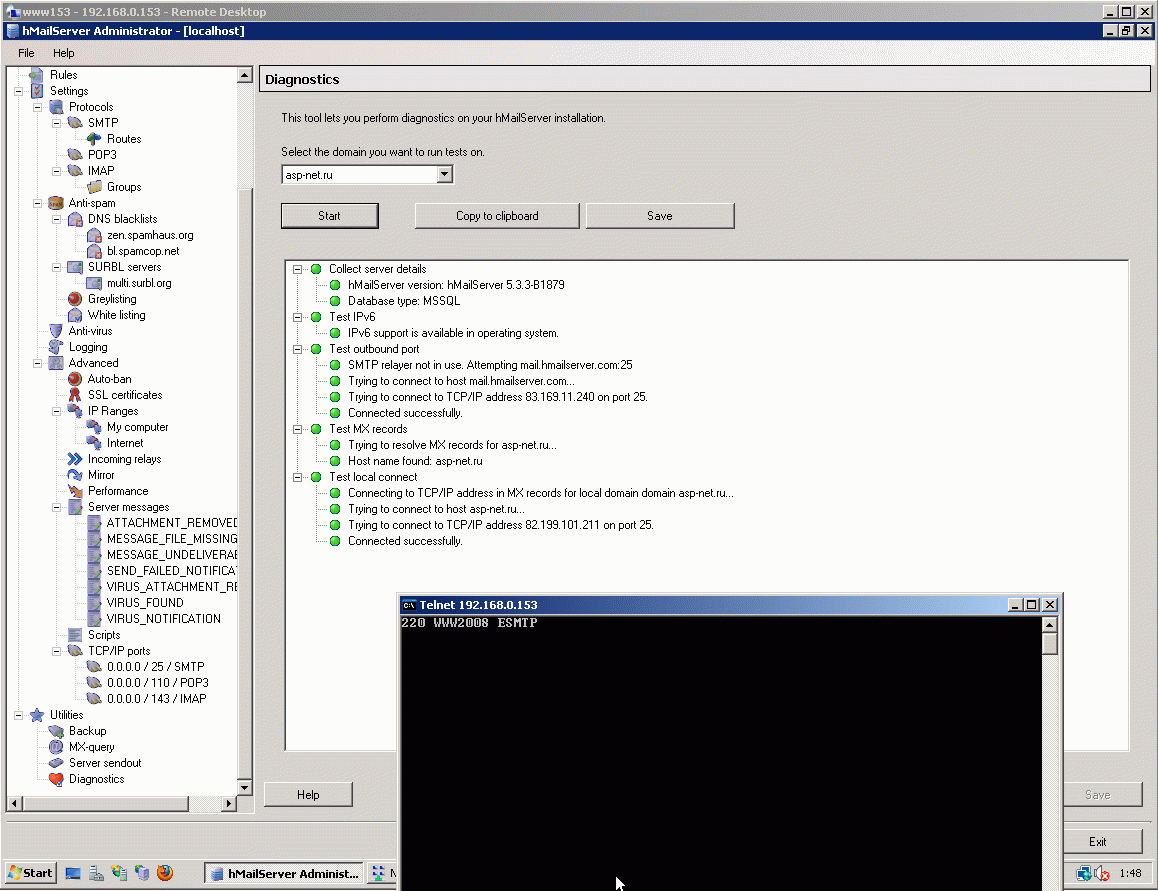Switch to hMailServer Administrator taskbar button
Image resolution: width=1158 pixels, height=891 pixels.
click(284, 873)
